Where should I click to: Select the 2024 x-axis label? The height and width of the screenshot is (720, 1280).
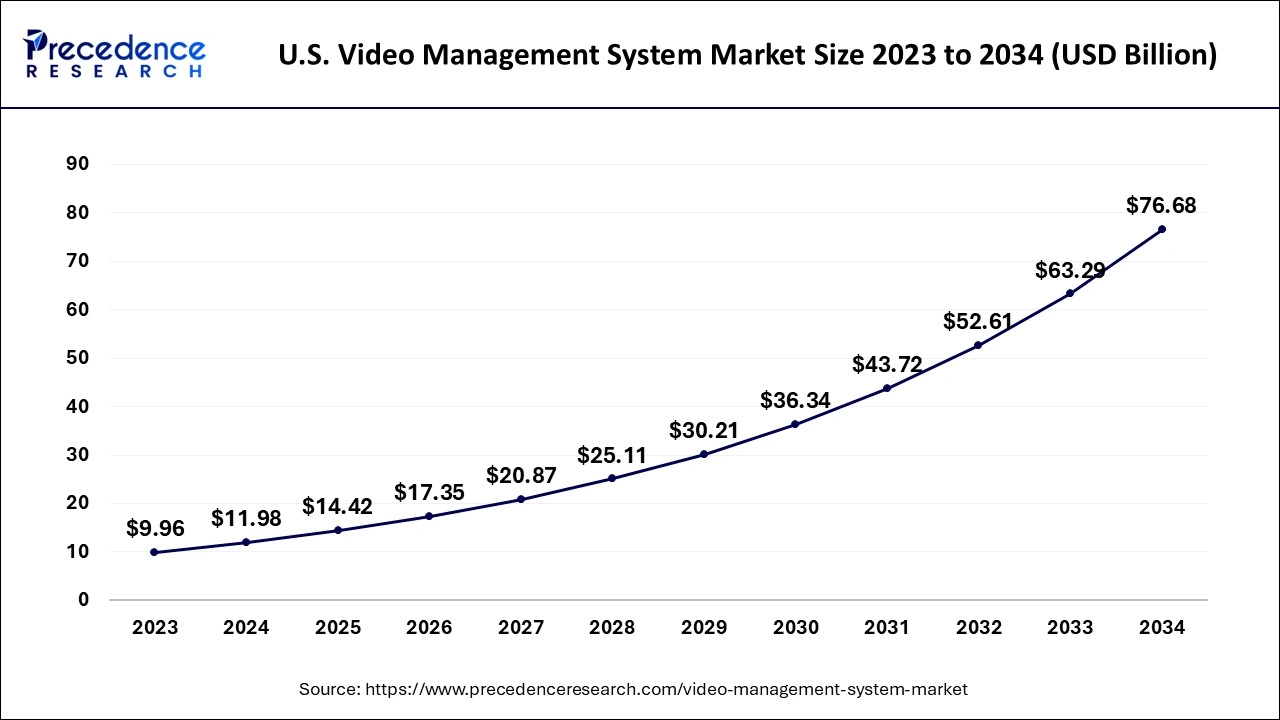(246, 628)
